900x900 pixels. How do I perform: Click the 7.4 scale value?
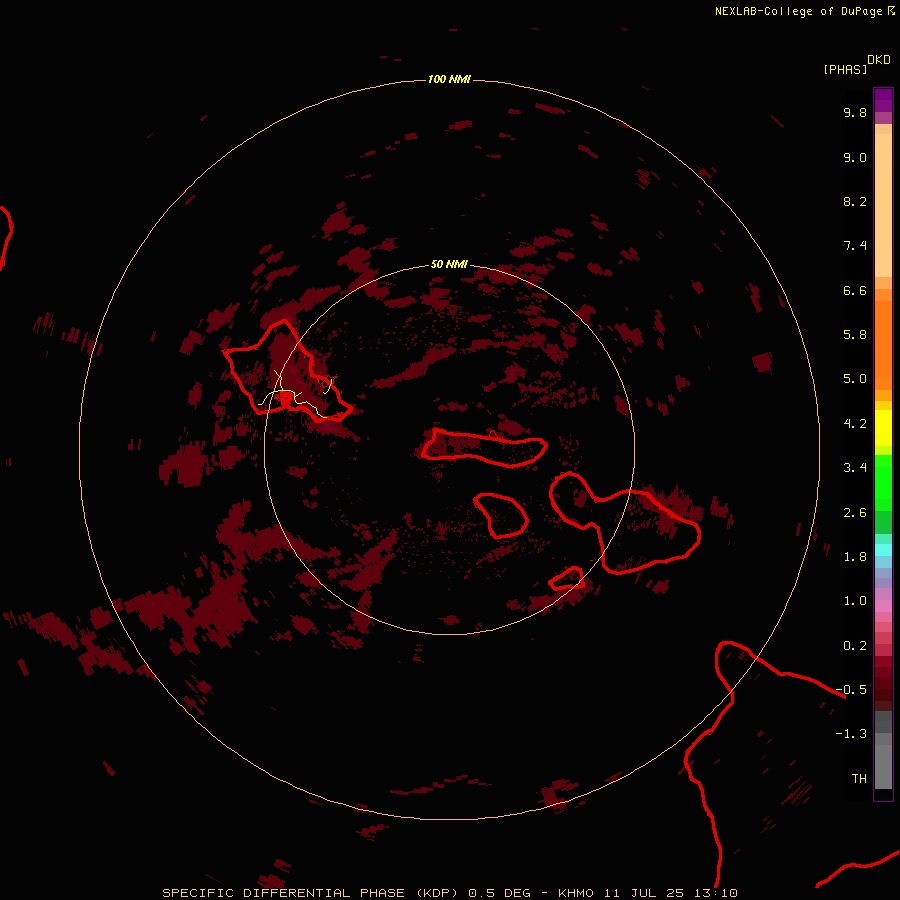pos(855,246)
